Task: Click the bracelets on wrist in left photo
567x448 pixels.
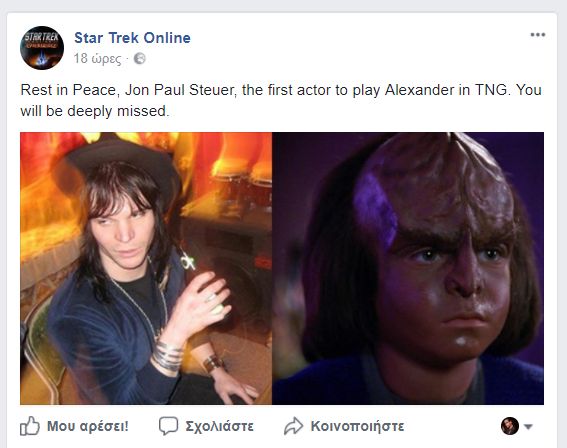Action: tap(168, 357)
